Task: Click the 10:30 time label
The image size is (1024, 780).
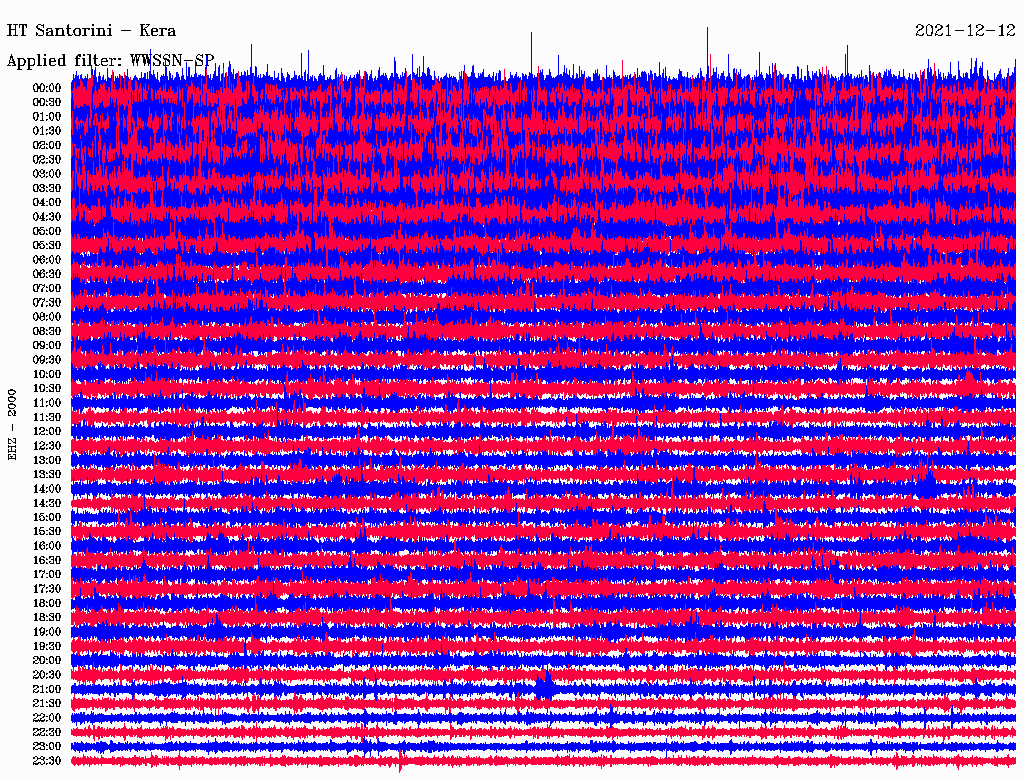Action: [47, 389]
